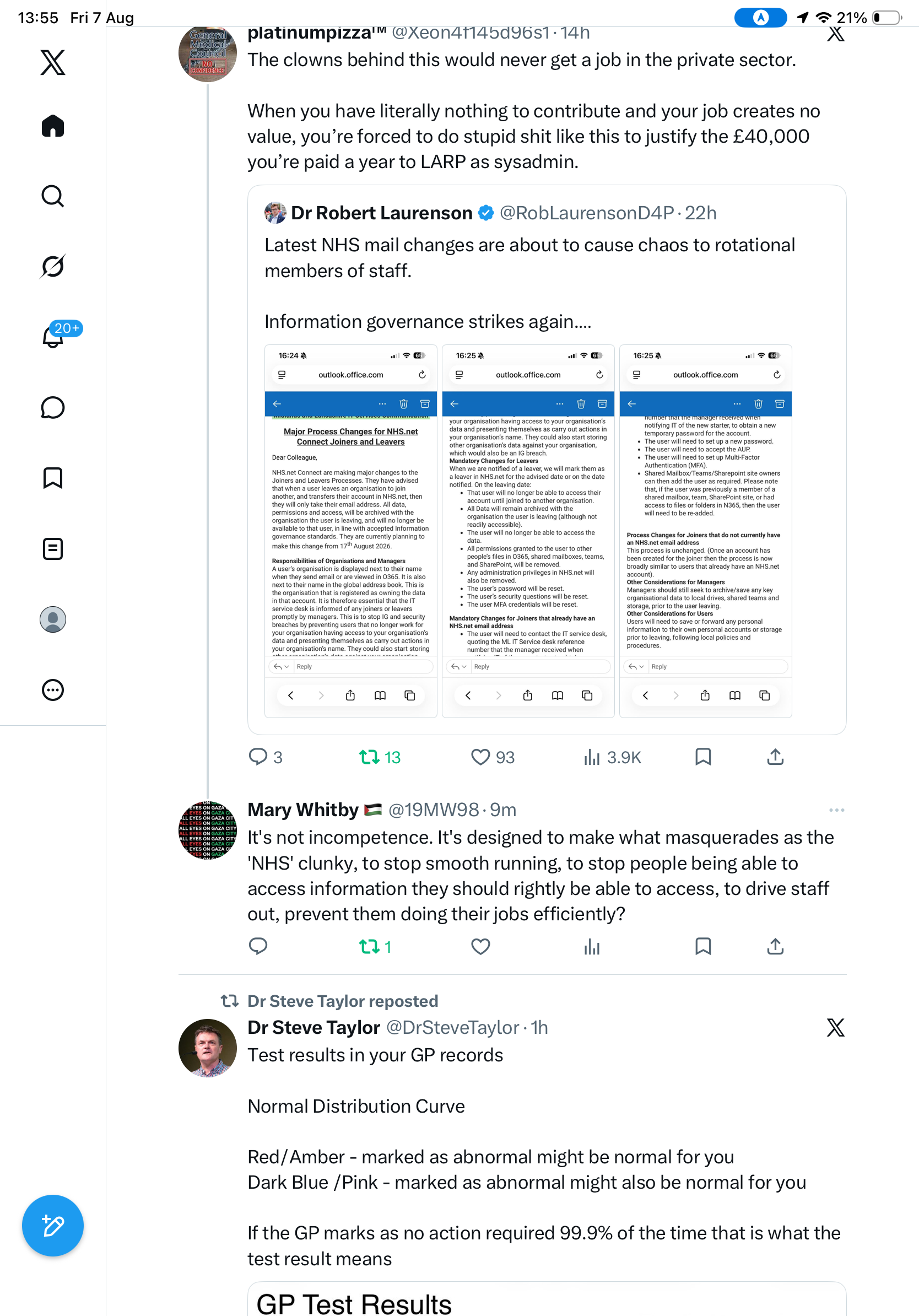Open the More circle menu in sidebar

point(53,689)
